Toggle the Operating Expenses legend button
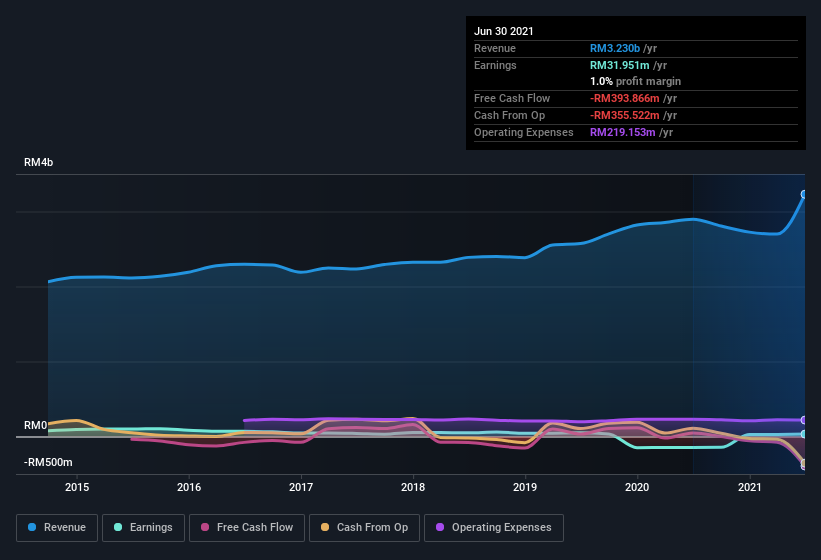 (x=494, y=528)
